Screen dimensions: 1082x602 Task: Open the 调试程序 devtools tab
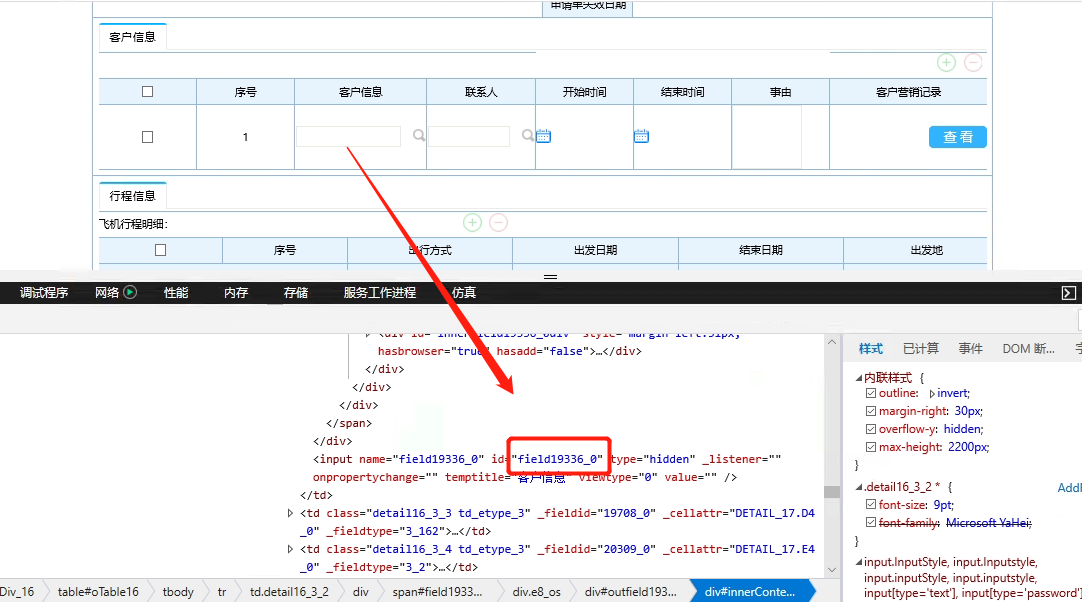(43, 293)
